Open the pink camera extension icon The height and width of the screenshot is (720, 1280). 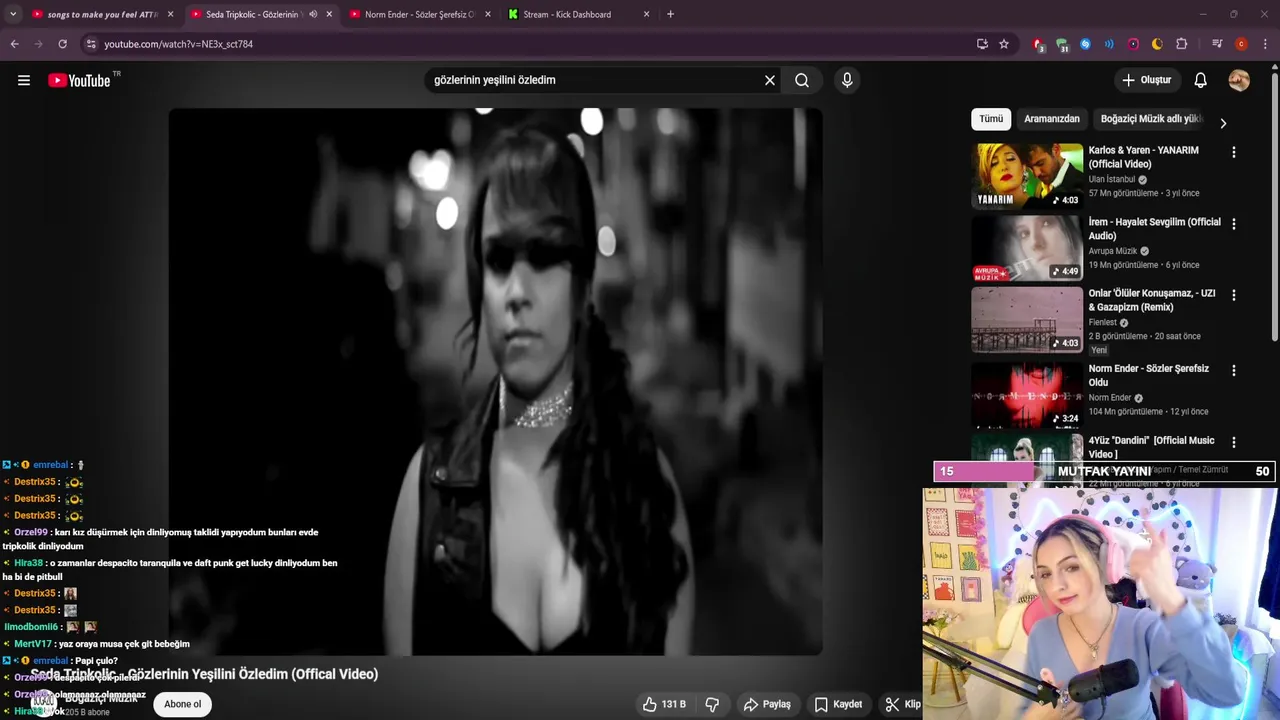tap(1133, 44)
